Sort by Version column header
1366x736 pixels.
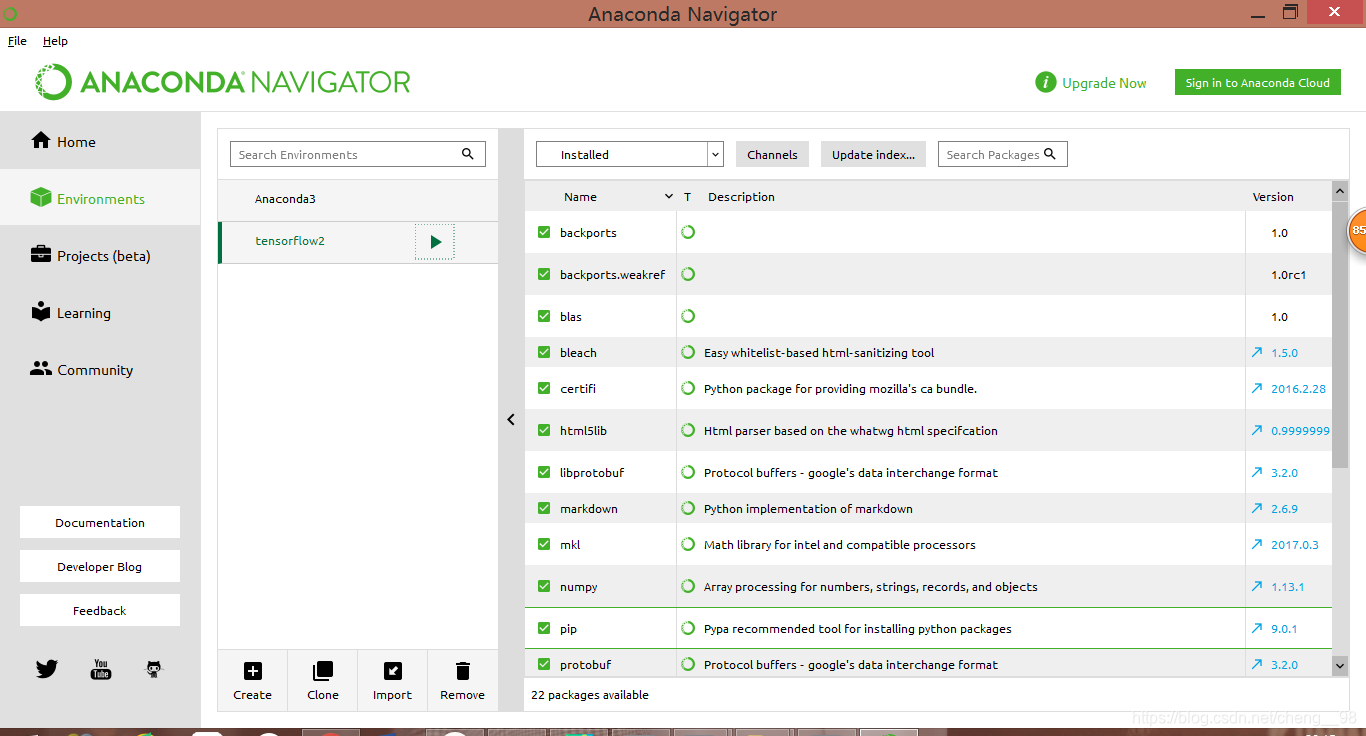(1273, 197)
